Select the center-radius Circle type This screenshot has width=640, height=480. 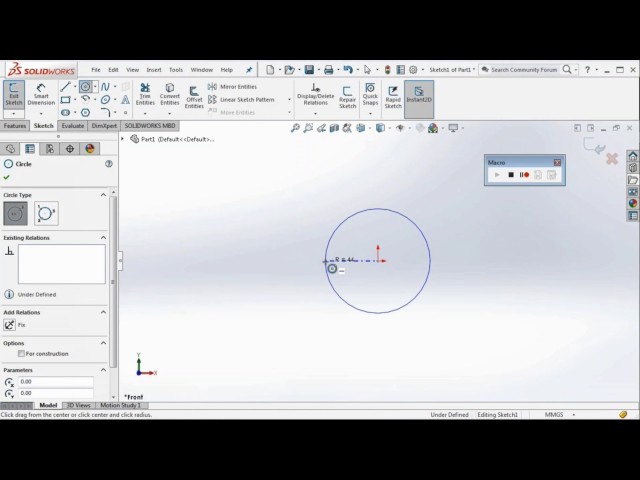tap(16, 213)
